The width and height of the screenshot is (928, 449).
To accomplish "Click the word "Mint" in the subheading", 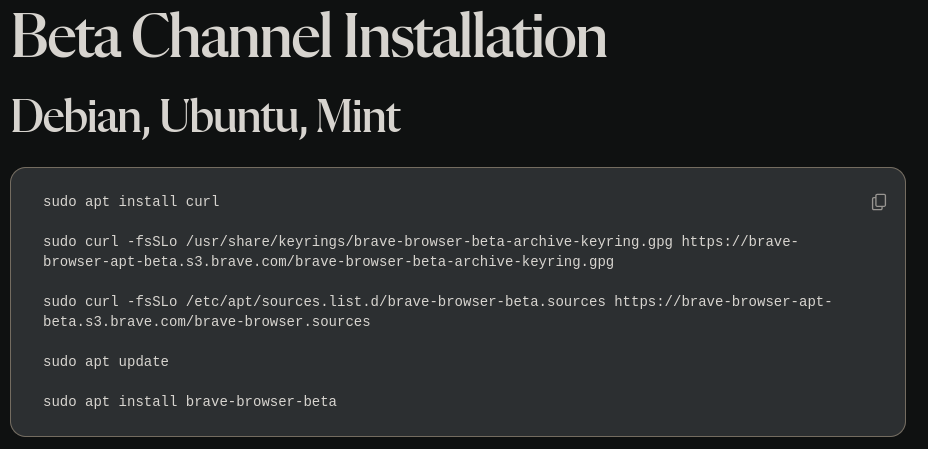I will pyautogui.click(x=358, y=116).
